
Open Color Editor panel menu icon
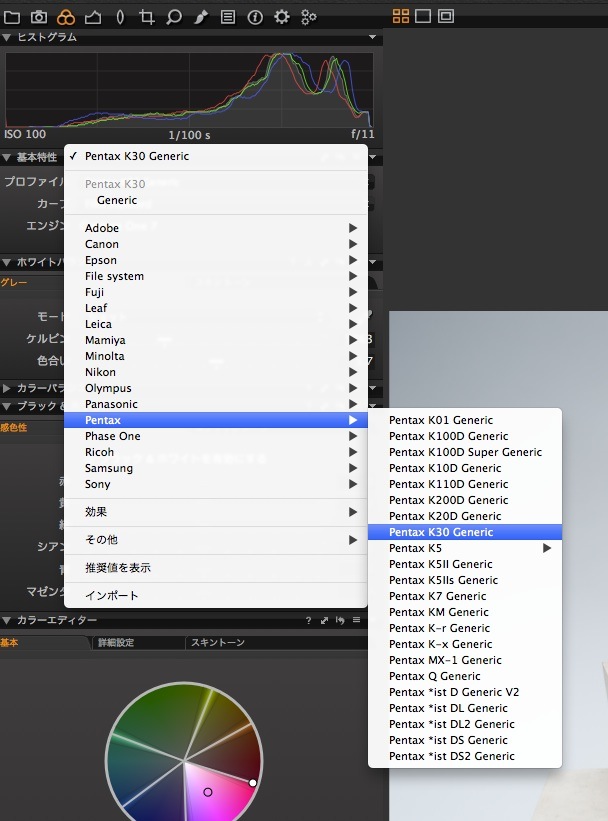point(357,620)
